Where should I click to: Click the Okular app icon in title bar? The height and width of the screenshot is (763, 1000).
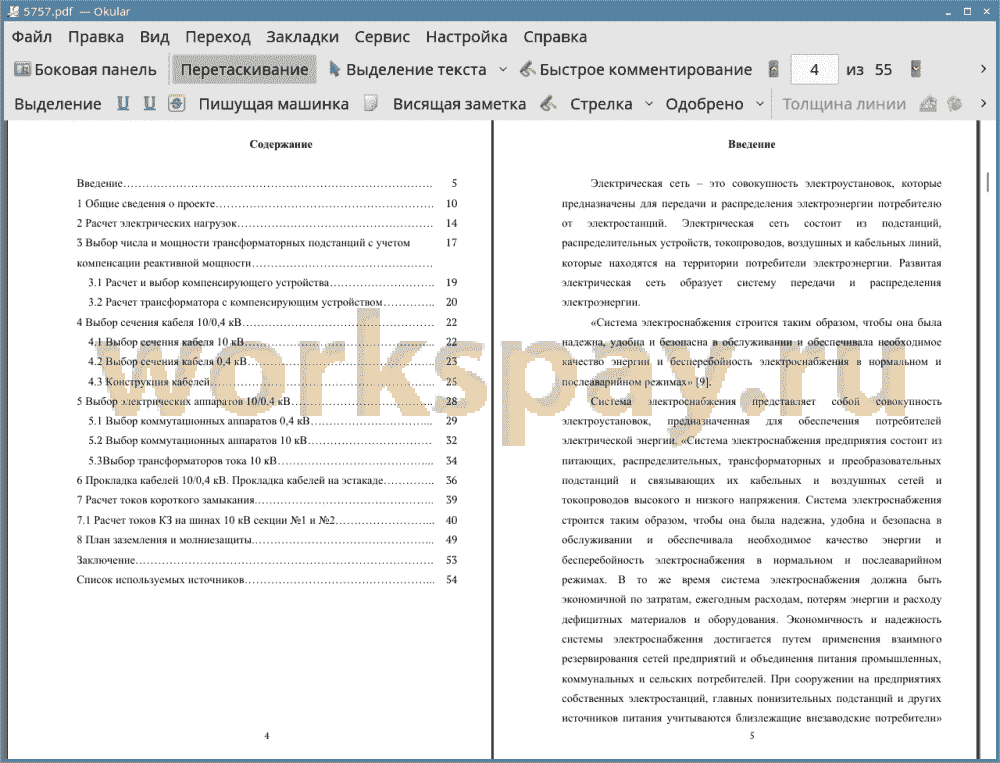pos(13,11)
